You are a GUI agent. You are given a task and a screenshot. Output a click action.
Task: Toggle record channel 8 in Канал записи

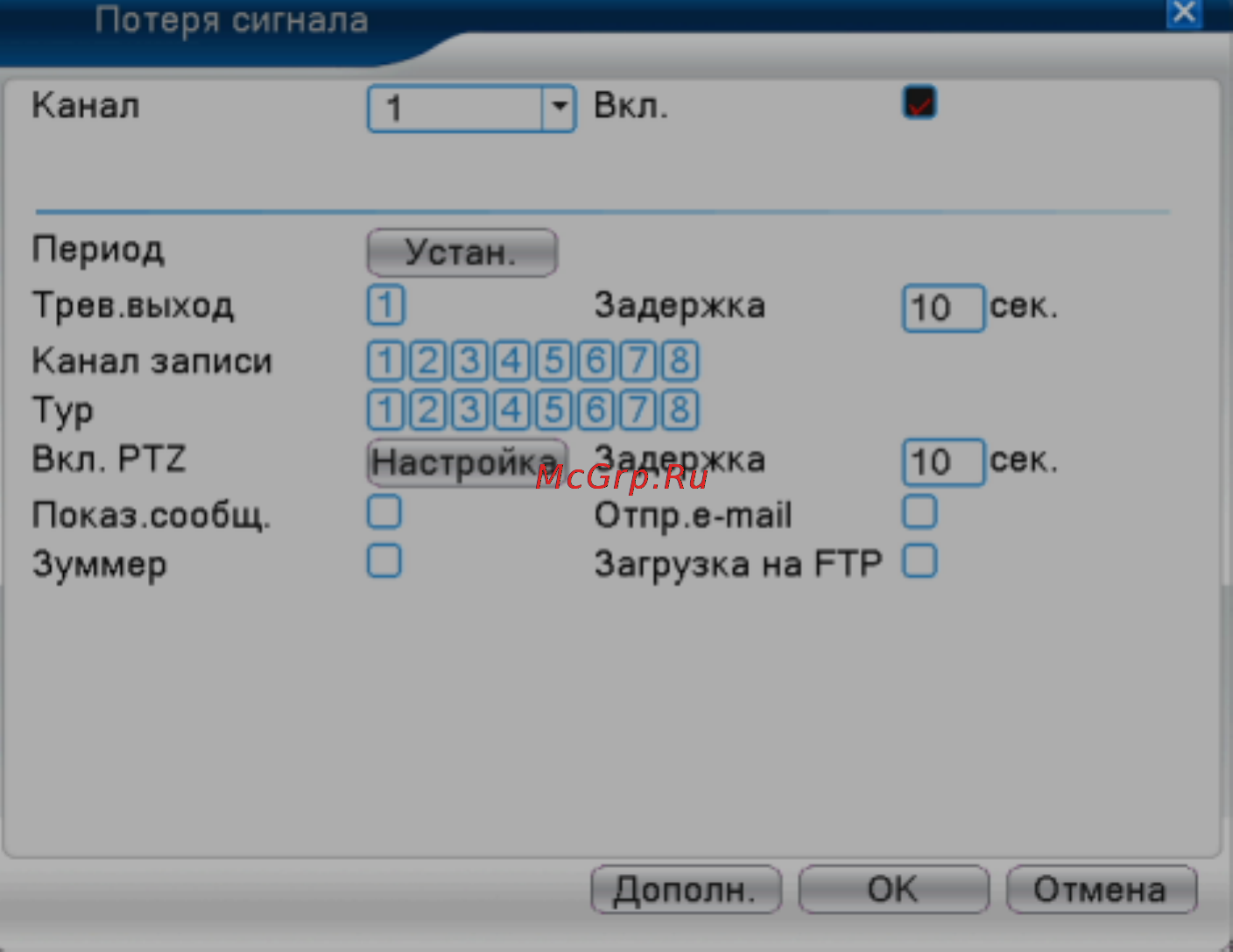click(680, 361)
